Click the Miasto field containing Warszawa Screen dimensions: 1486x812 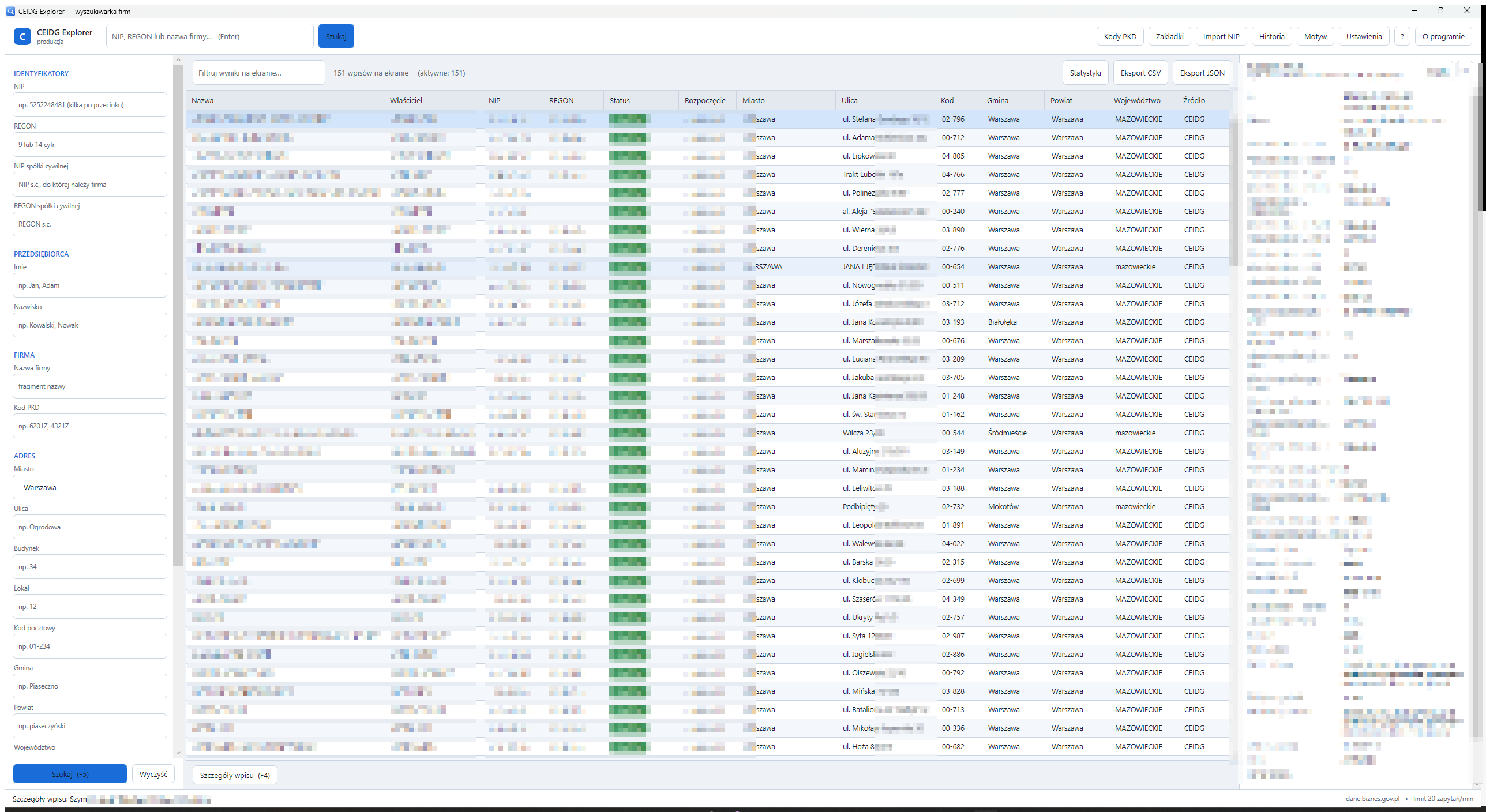pyautogui.click(x=90, y=487)
